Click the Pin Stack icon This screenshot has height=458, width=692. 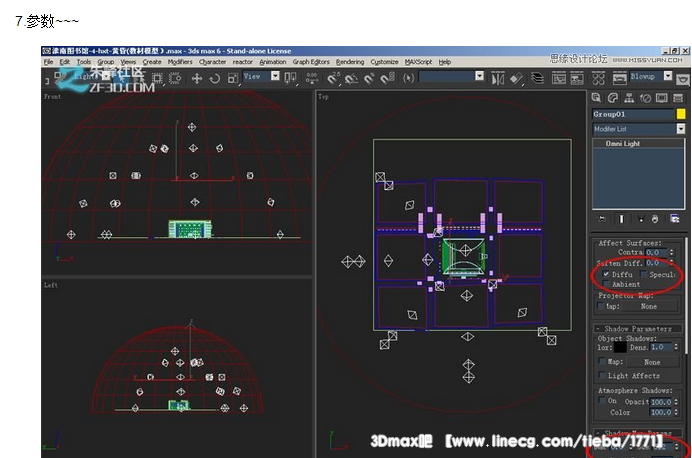(602, 218)
